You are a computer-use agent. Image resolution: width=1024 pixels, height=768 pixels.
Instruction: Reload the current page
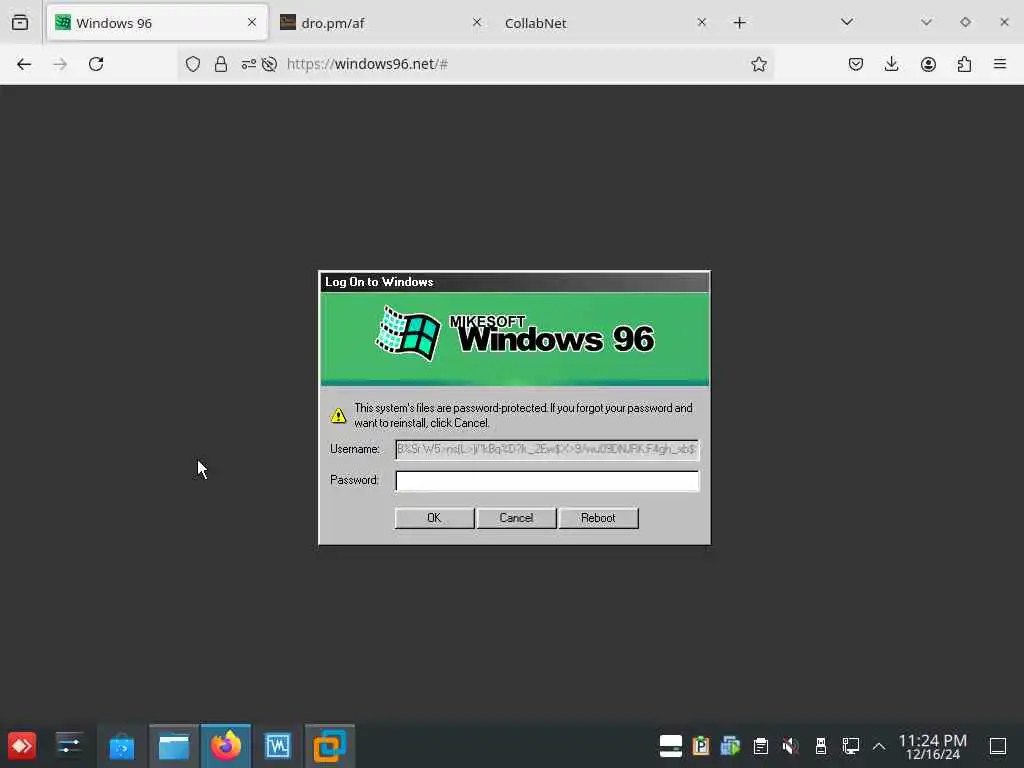click(x=96, y=64)
